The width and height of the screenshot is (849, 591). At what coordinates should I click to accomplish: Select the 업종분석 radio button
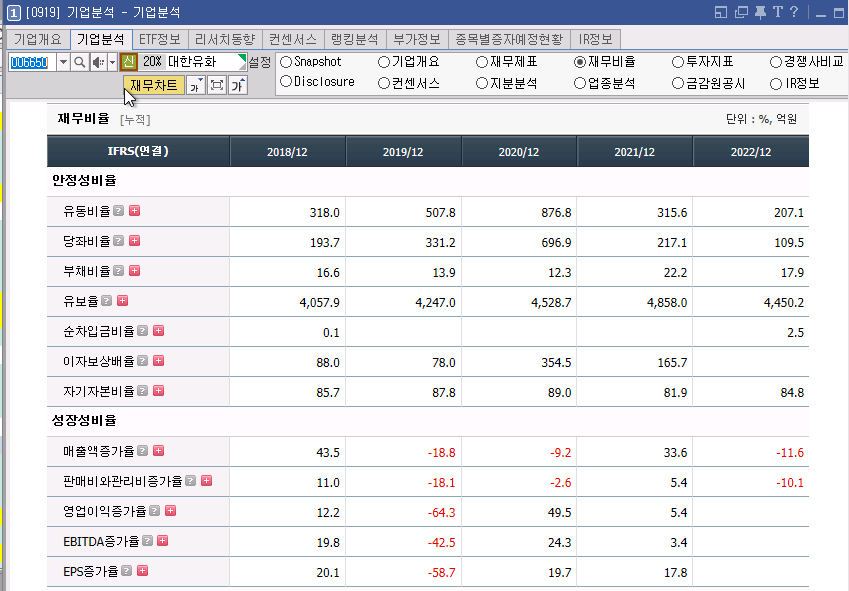tap(580, 83)
